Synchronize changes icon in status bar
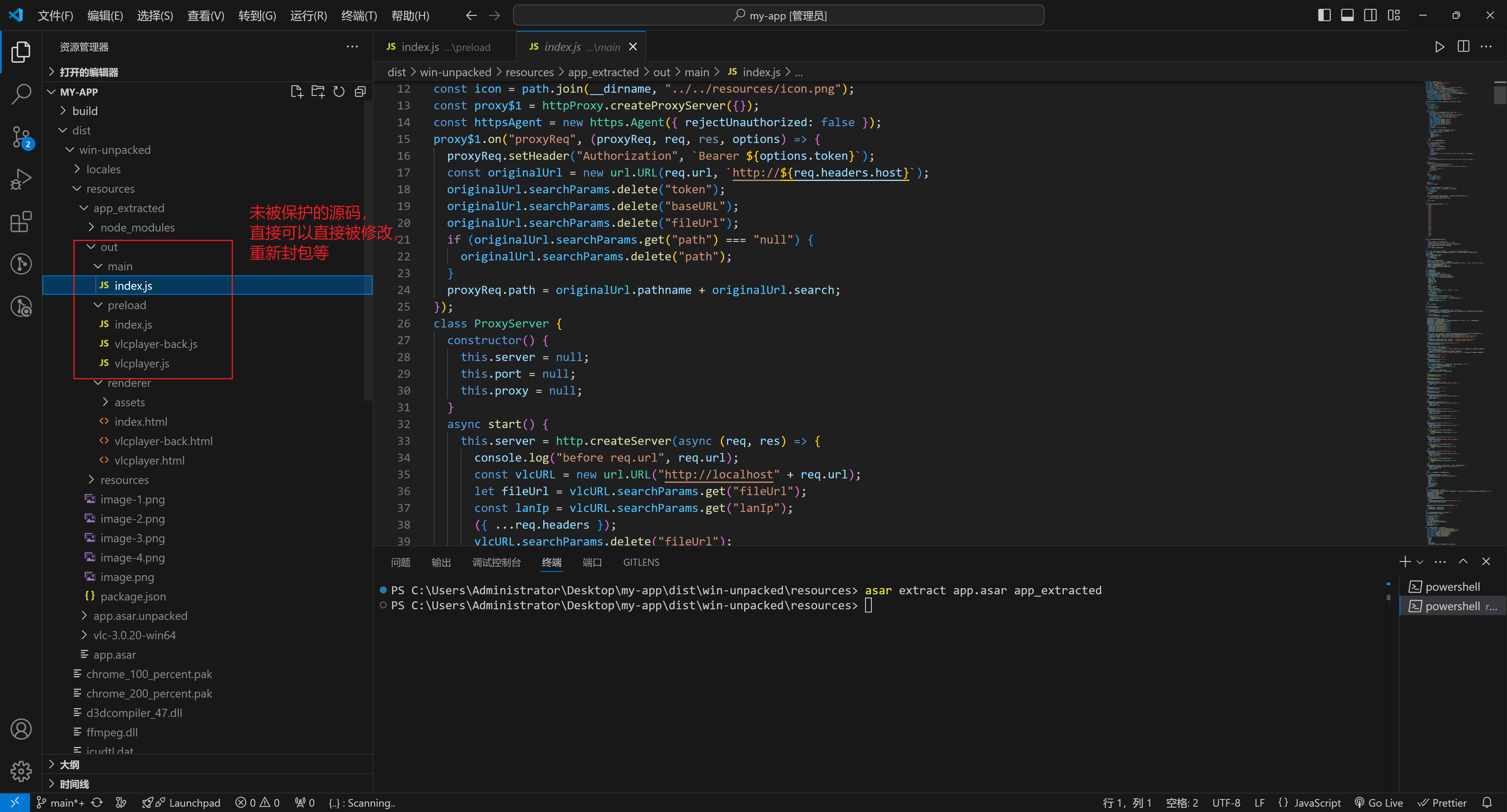Image resolution: width=1507 pixels, height=812 pixels. tap(97, 803)
